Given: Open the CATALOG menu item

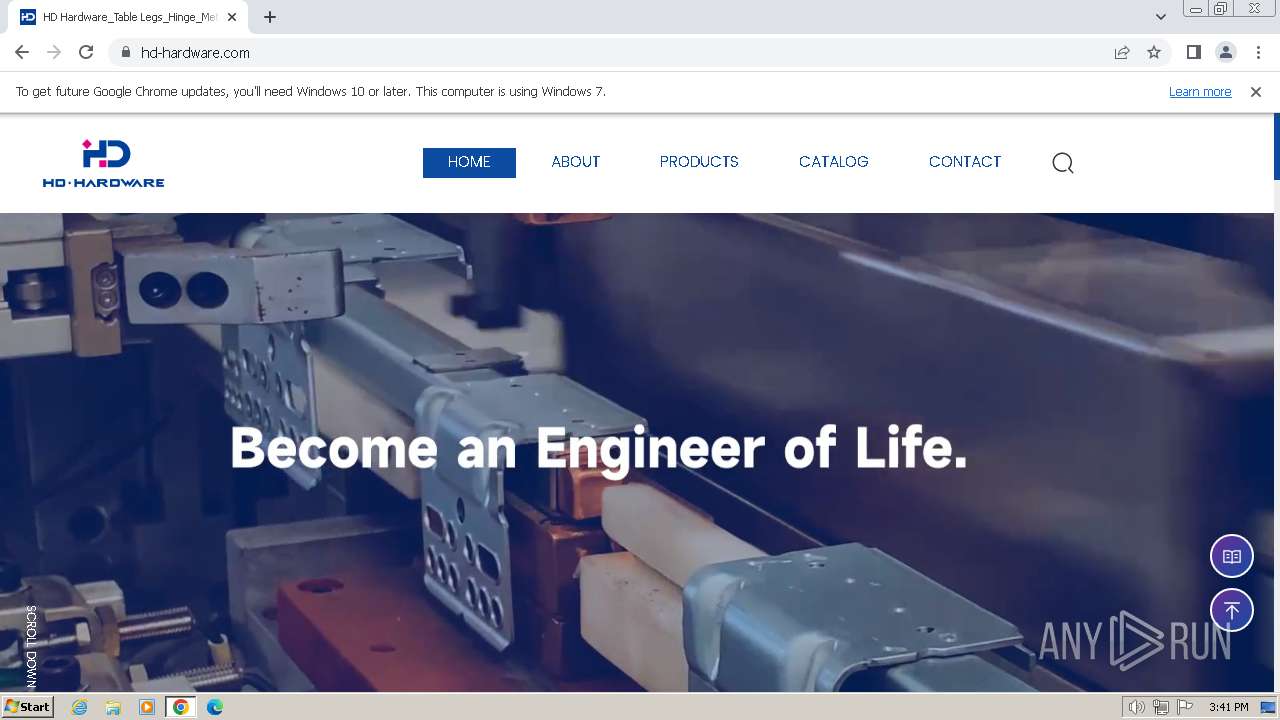Looking at the screenshot, I should tap(834, 162).
